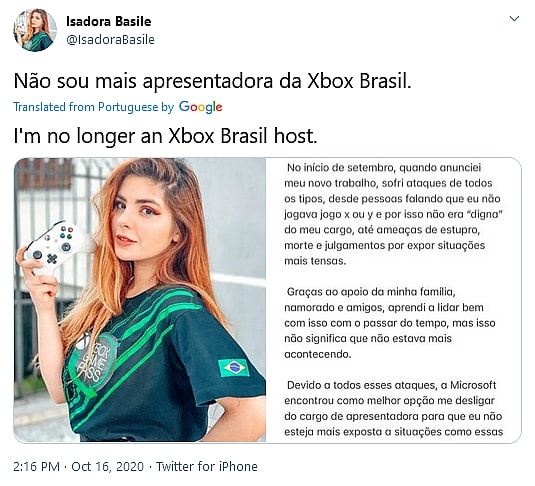Open Isadora Basile's round profile avatar
Screen dimensions: 535x486
[35, 30]
